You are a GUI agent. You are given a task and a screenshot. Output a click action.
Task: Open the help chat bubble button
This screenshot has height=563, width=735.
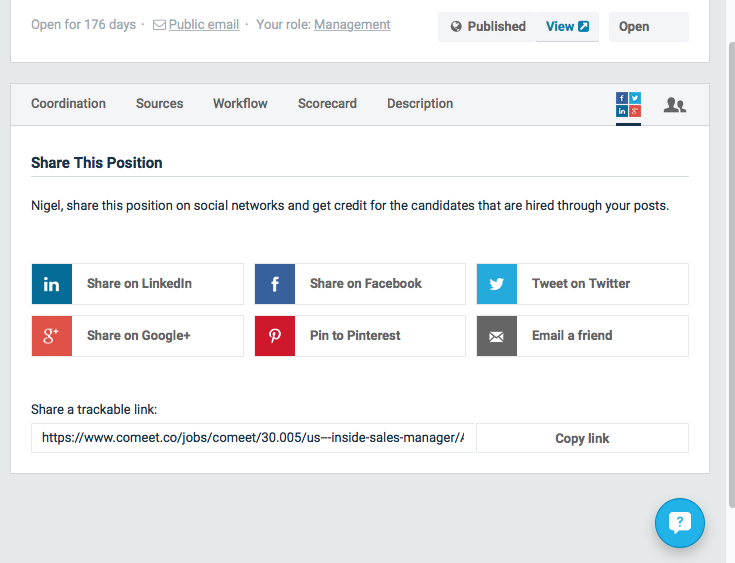click(x=680, y=522)
